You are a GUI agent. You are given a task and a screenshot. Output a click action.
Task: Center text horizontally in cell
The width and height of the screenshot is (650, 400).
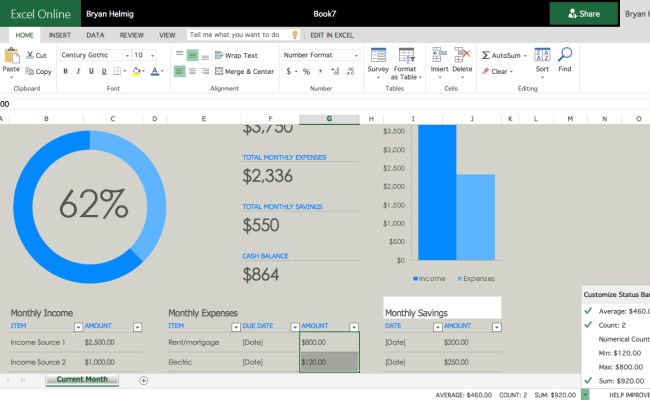(192, 71)
